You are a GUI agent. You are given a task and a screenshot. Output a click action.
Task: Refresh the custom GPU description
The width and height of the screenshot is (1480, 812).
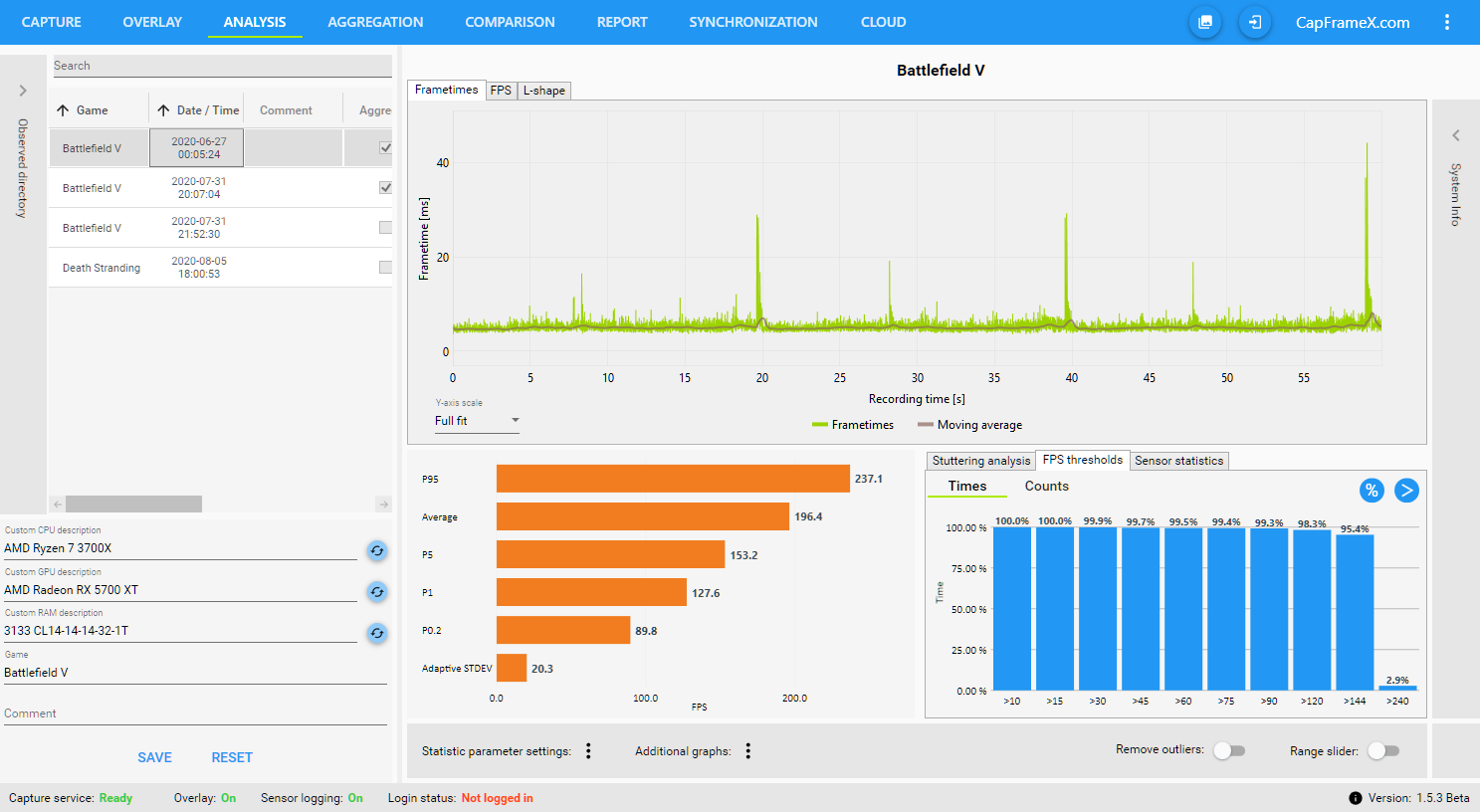tap(377, 592)
